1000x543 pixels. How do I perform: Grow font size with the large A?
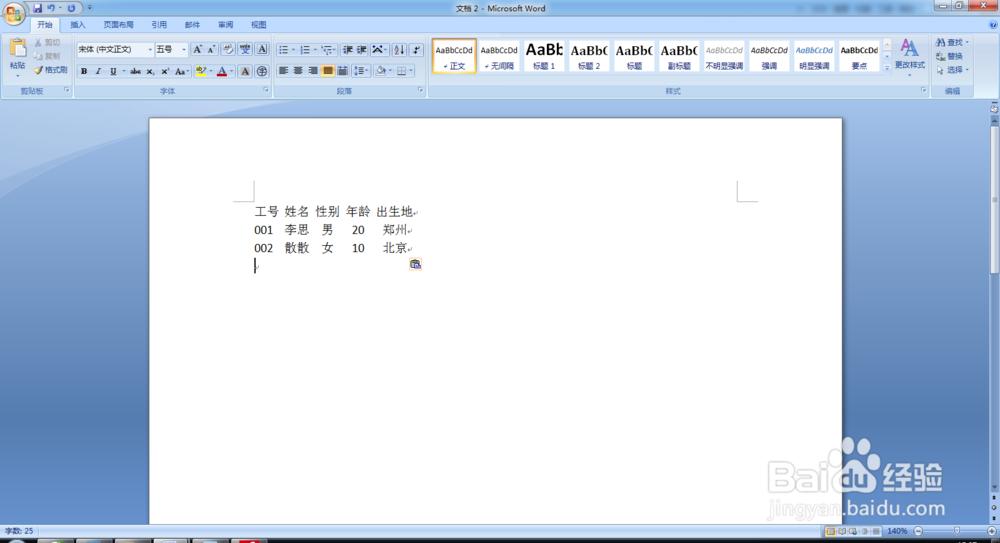coord(197,49)
